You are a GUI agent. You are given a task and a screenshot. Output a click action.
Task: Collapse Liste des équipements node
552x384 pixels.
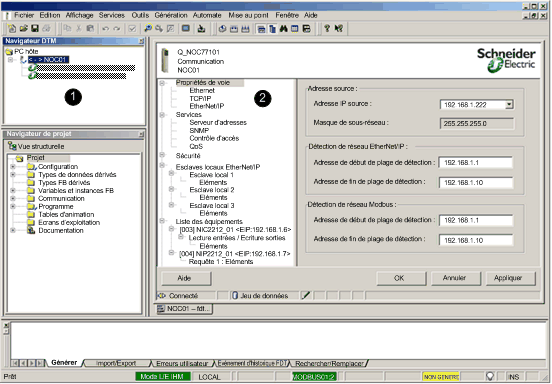[162, 221]
